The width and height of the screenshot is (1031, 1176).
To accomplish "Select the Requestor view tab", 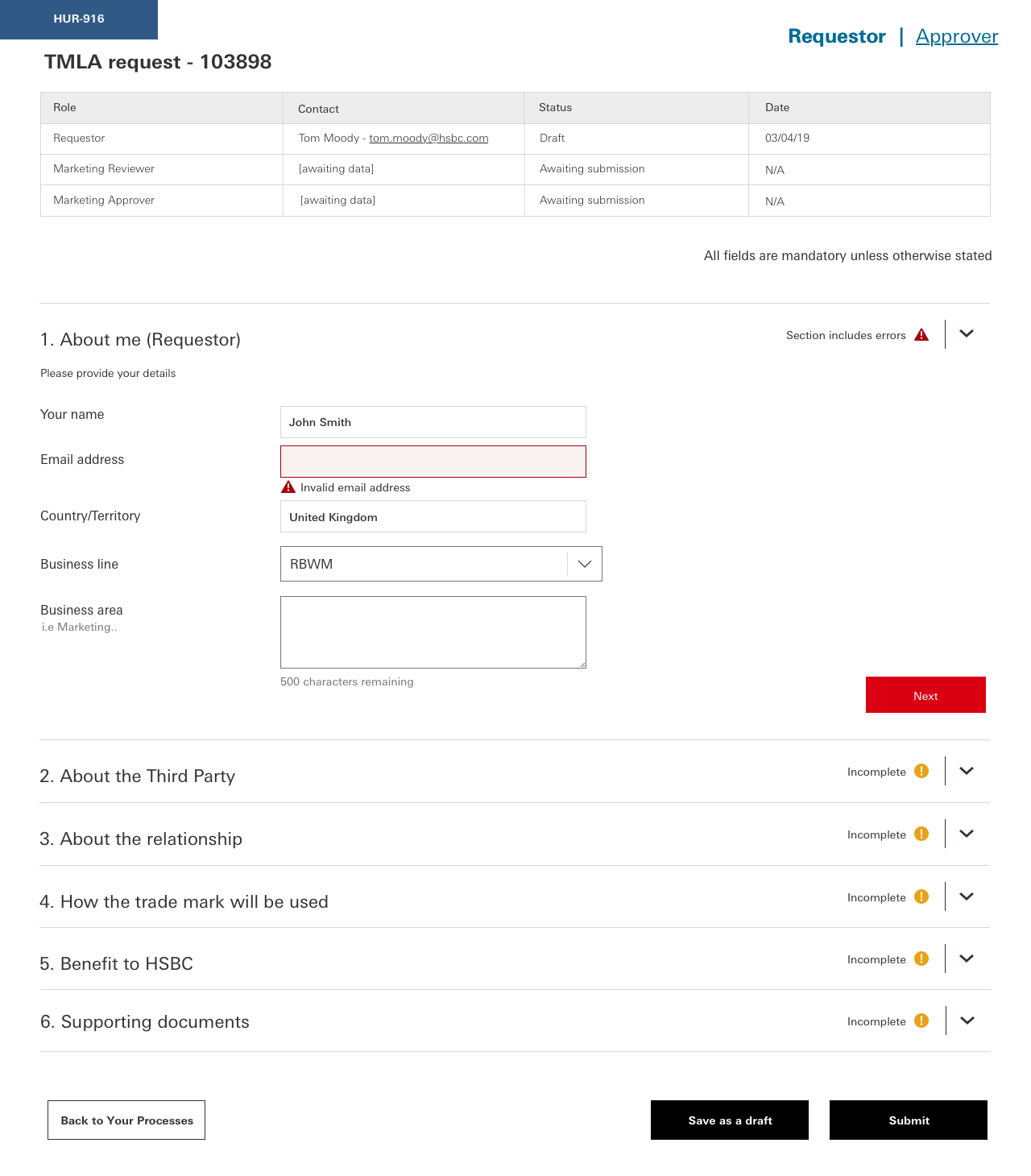I will 837,36.
